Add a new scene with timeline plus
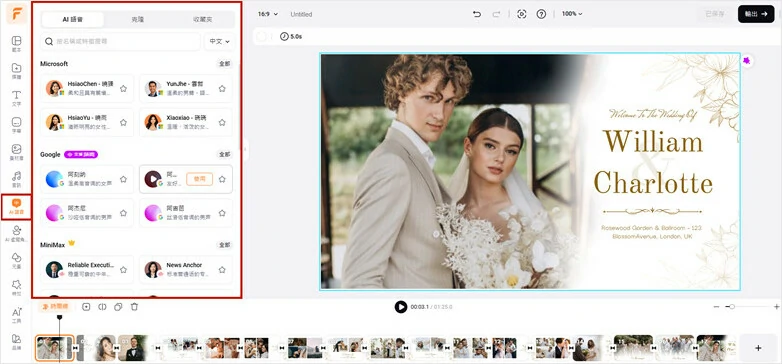 tap(758, 348)
